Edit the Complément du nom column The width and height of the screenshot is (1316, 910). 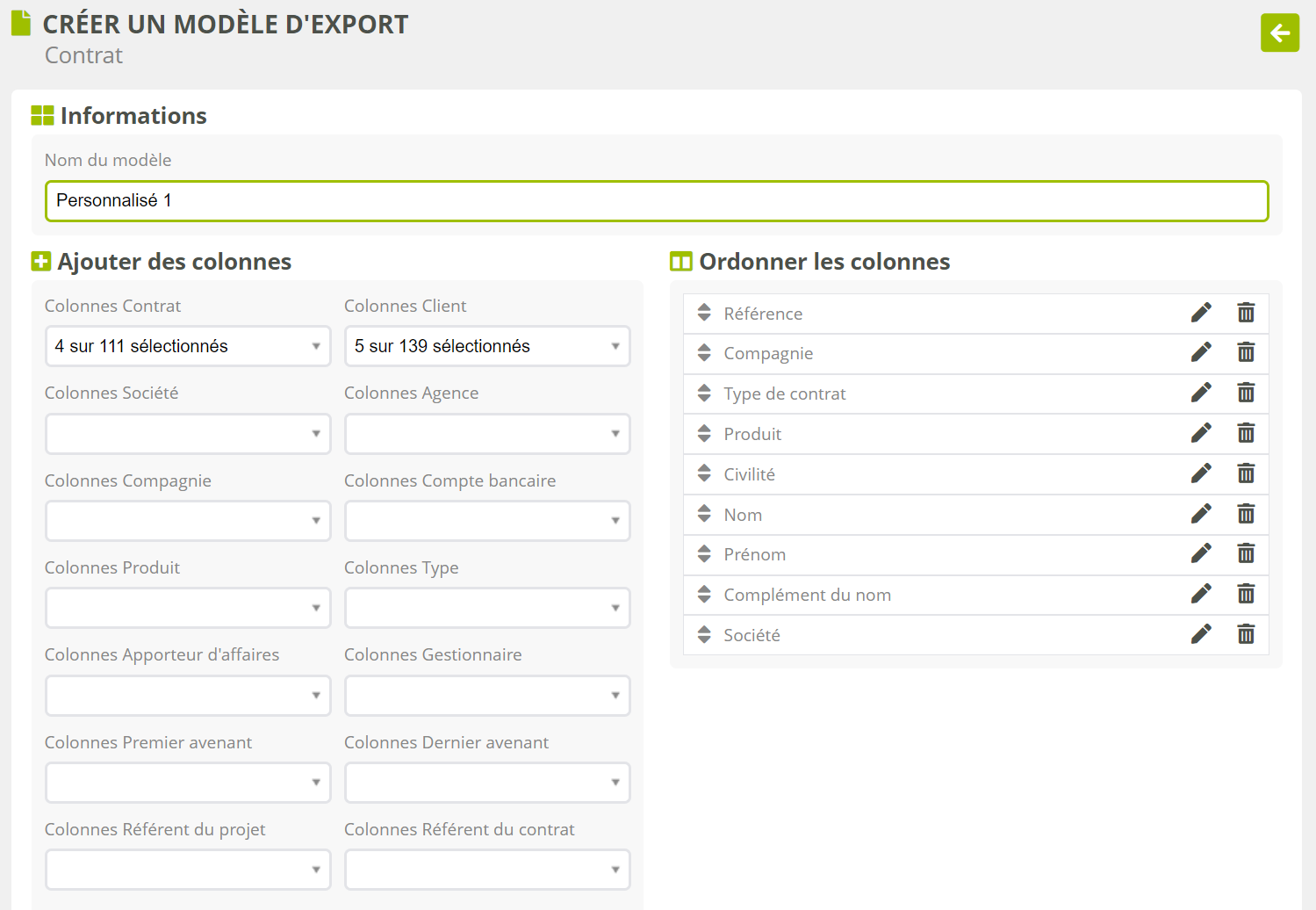(1200, 595)
